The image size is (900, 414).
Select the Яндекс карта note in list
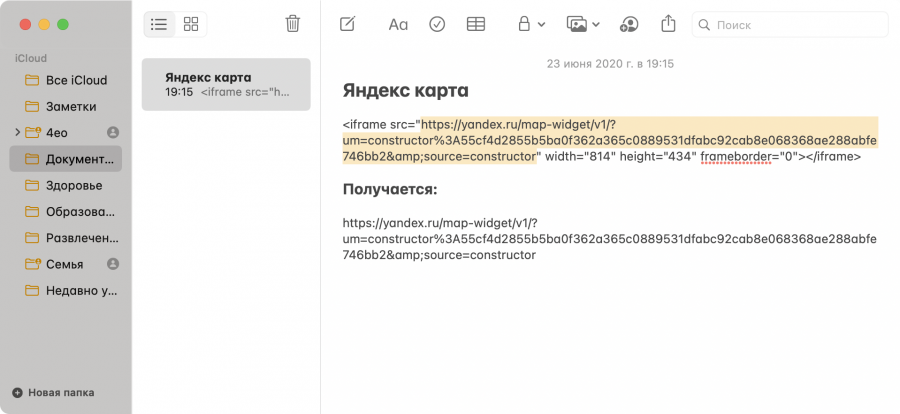[226, 84]
